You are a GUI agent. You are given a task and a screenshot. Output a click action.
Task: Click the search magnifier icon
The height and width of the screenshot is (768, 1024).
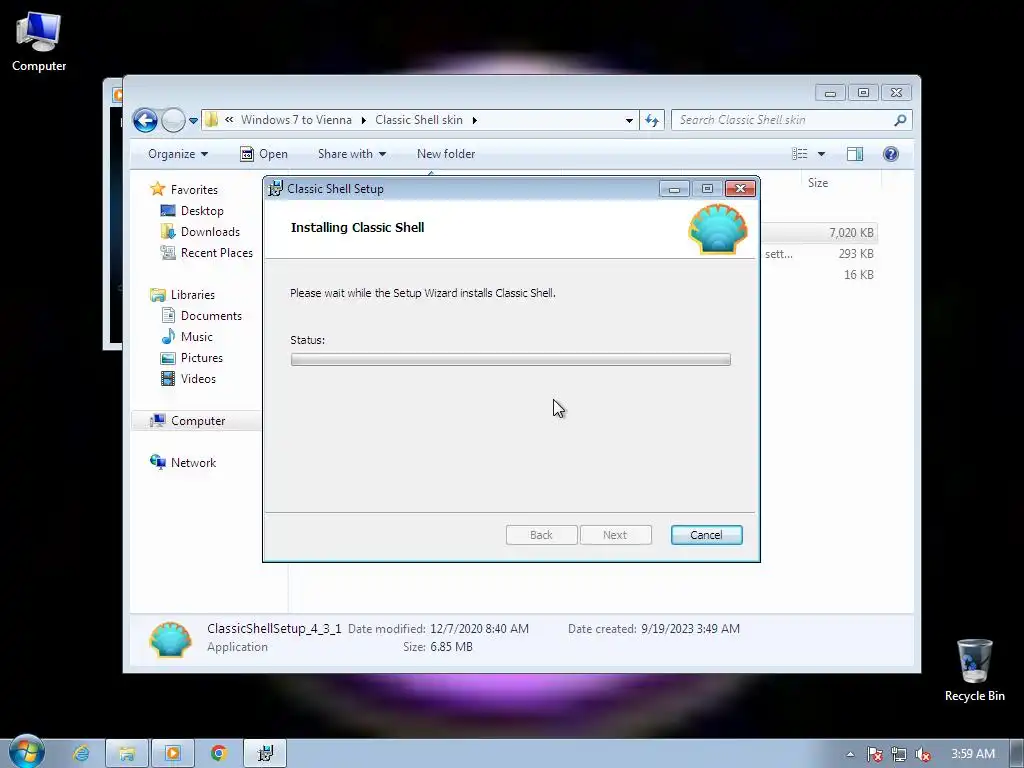click(900, 120)
